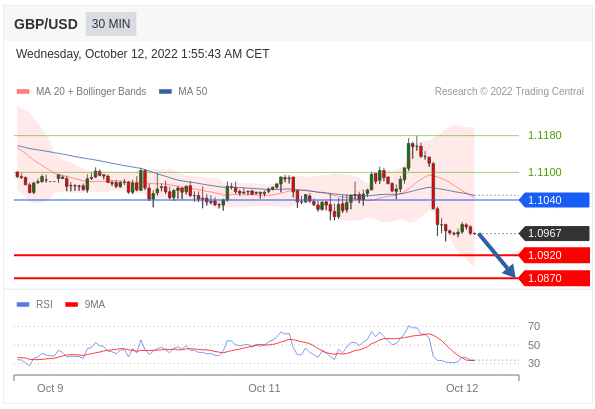595x409 pixels.
Task: Click the blue RSI legend swatch
Action: click(23, 304)
